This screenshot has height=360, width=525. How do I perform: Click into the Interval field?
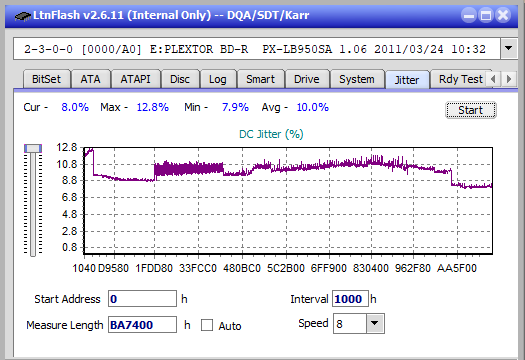point(350,299)
